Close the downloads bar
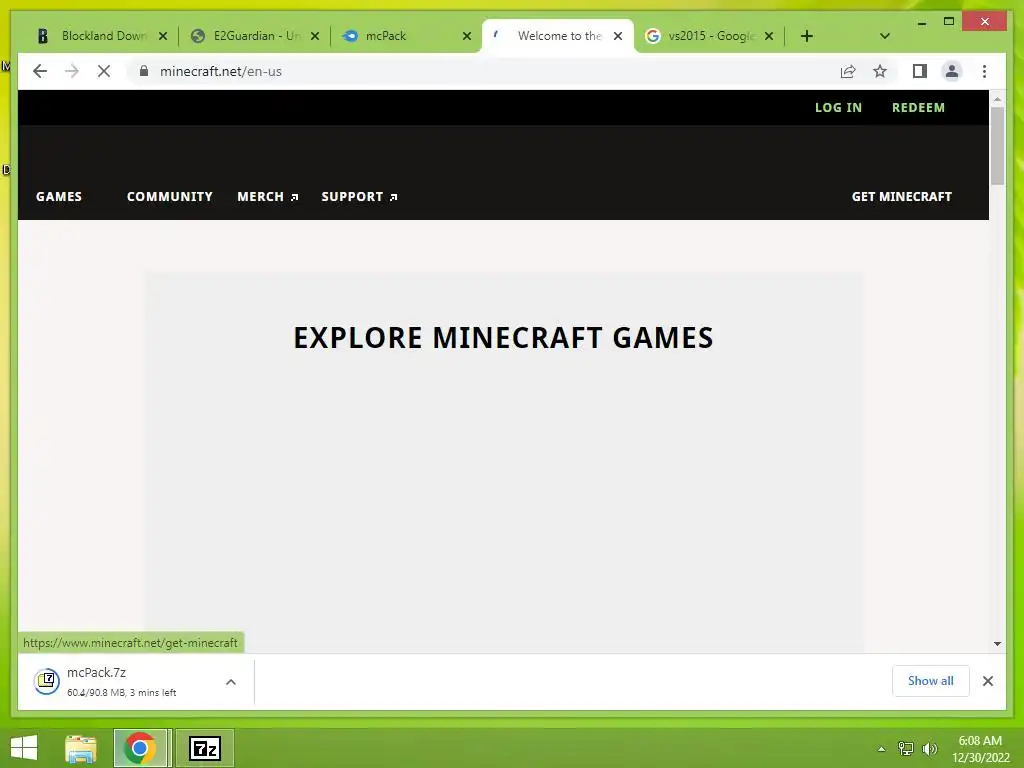The height and width of the screenshot is (768, 1024). [987, 681]
